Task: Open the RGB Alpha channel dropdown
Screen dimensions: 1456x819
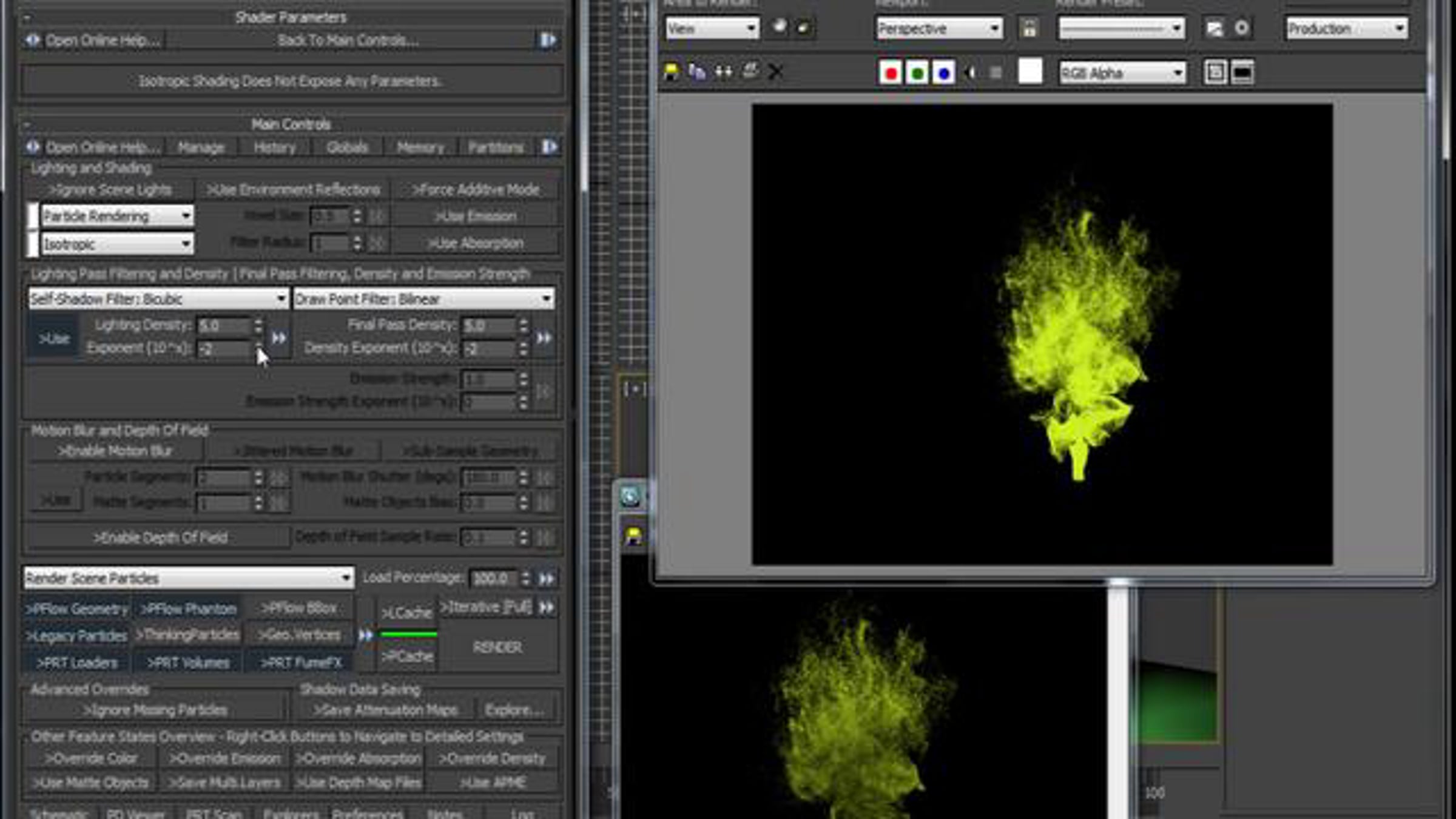Action: coord(1122,73)
